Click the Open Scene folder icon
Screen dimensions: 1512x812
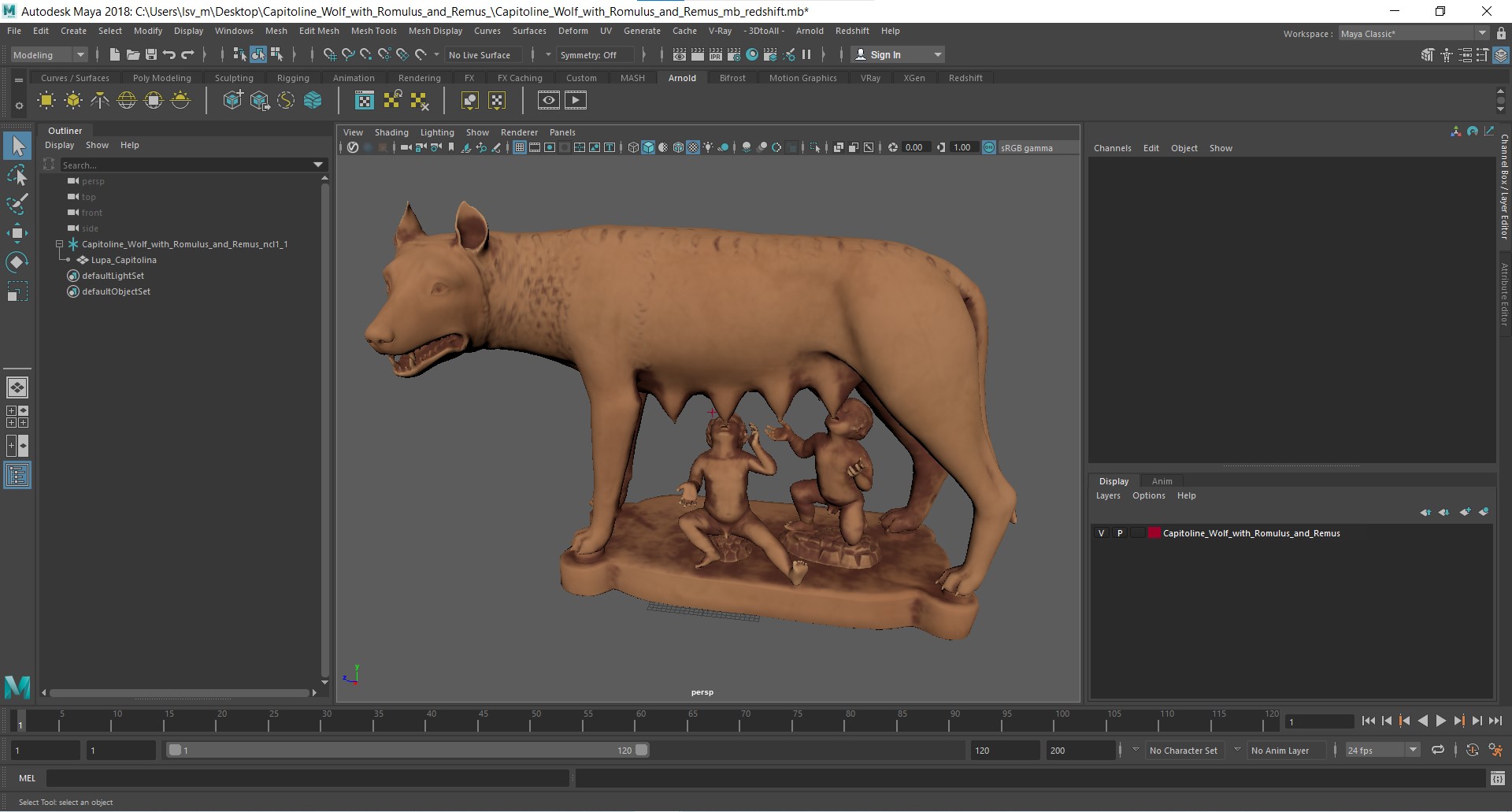(132, 54)
